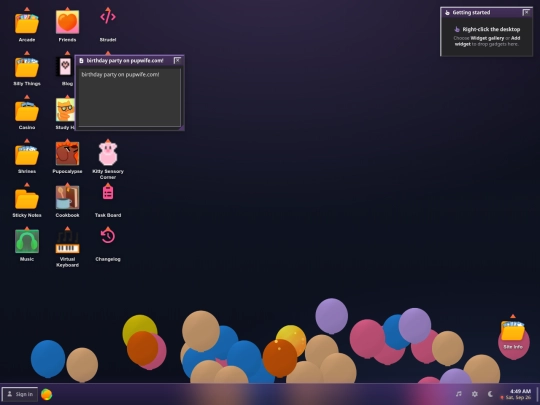
Task: Click inside the birthday party note text area
Action: tap(129, 97)
